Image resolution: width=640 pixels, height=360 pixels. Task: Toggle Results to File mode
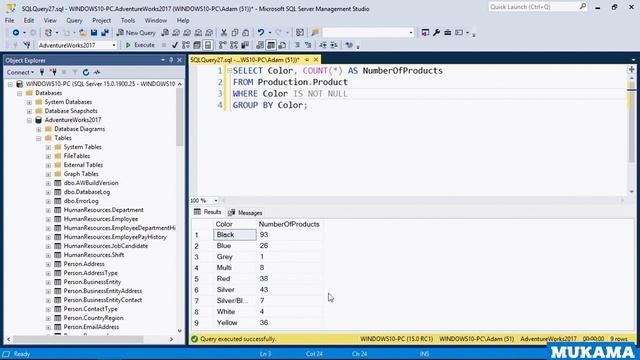coord(282,45)
